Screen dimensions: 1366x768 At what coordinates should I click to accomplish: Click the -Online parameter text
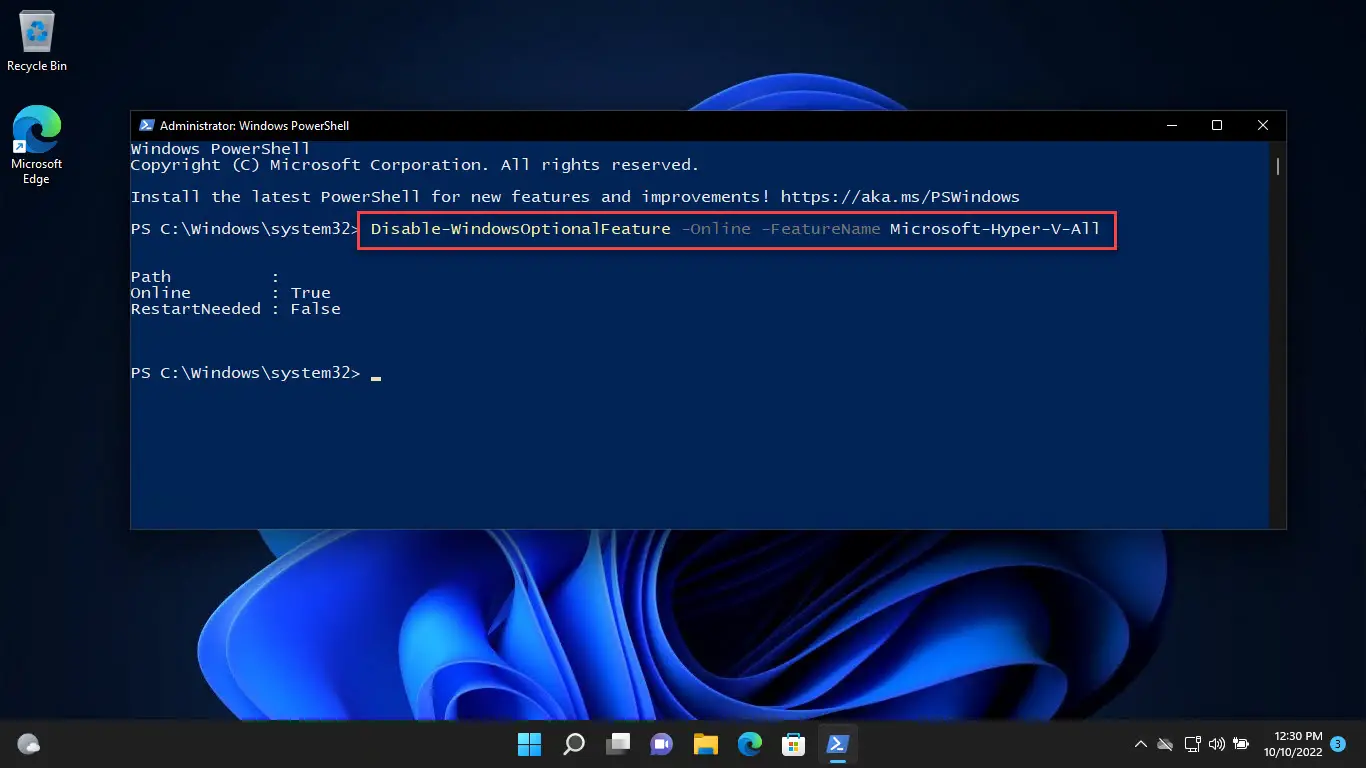click(x=716, y=229)
